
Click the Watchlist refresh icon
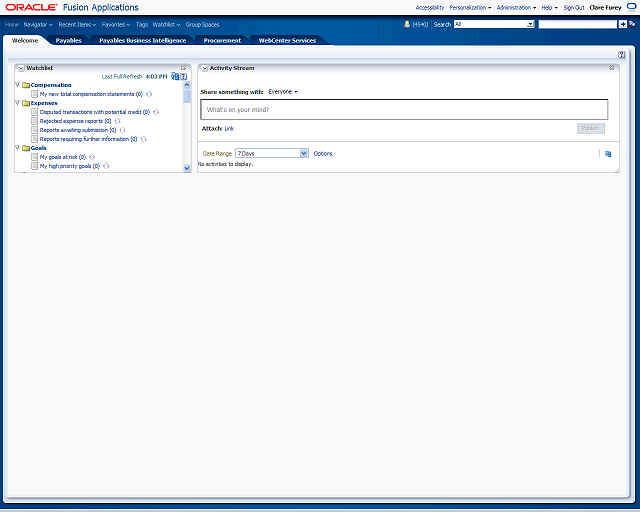pos(174,76)
